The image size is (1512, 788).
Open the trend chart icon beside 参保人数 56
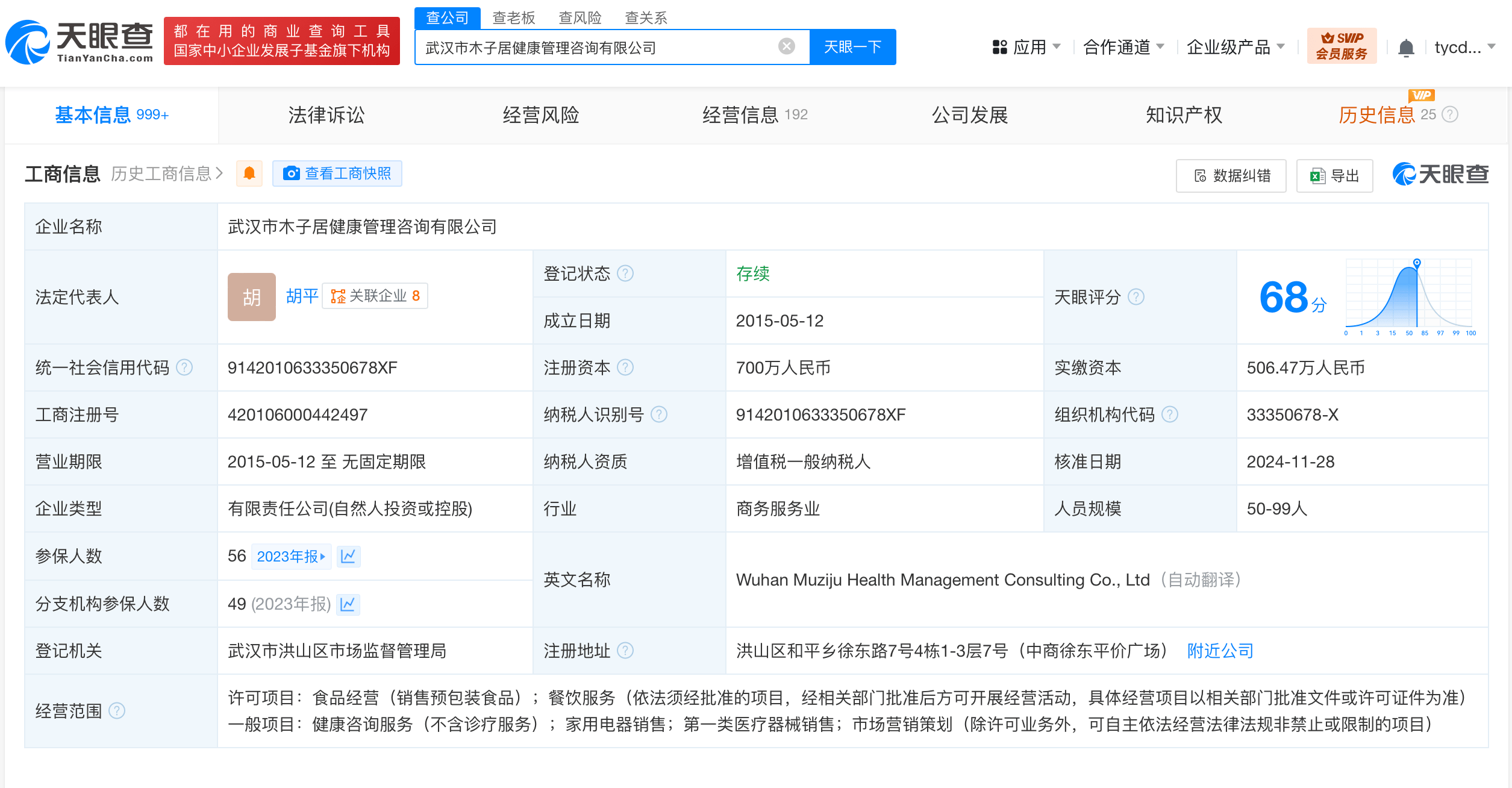click(x=348, y=556)
